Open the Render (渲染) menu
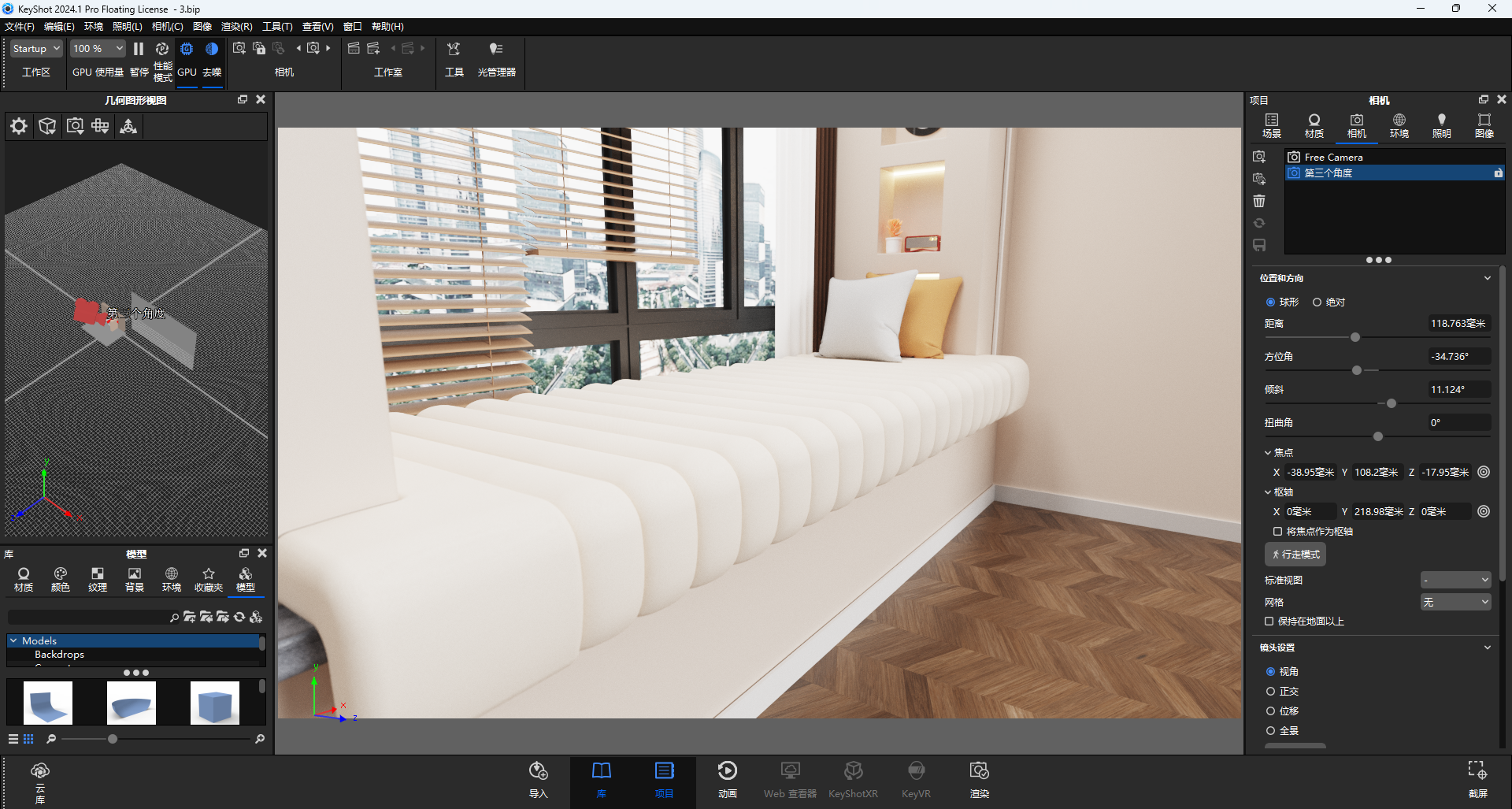1512x809 pixels. (236, 27)
